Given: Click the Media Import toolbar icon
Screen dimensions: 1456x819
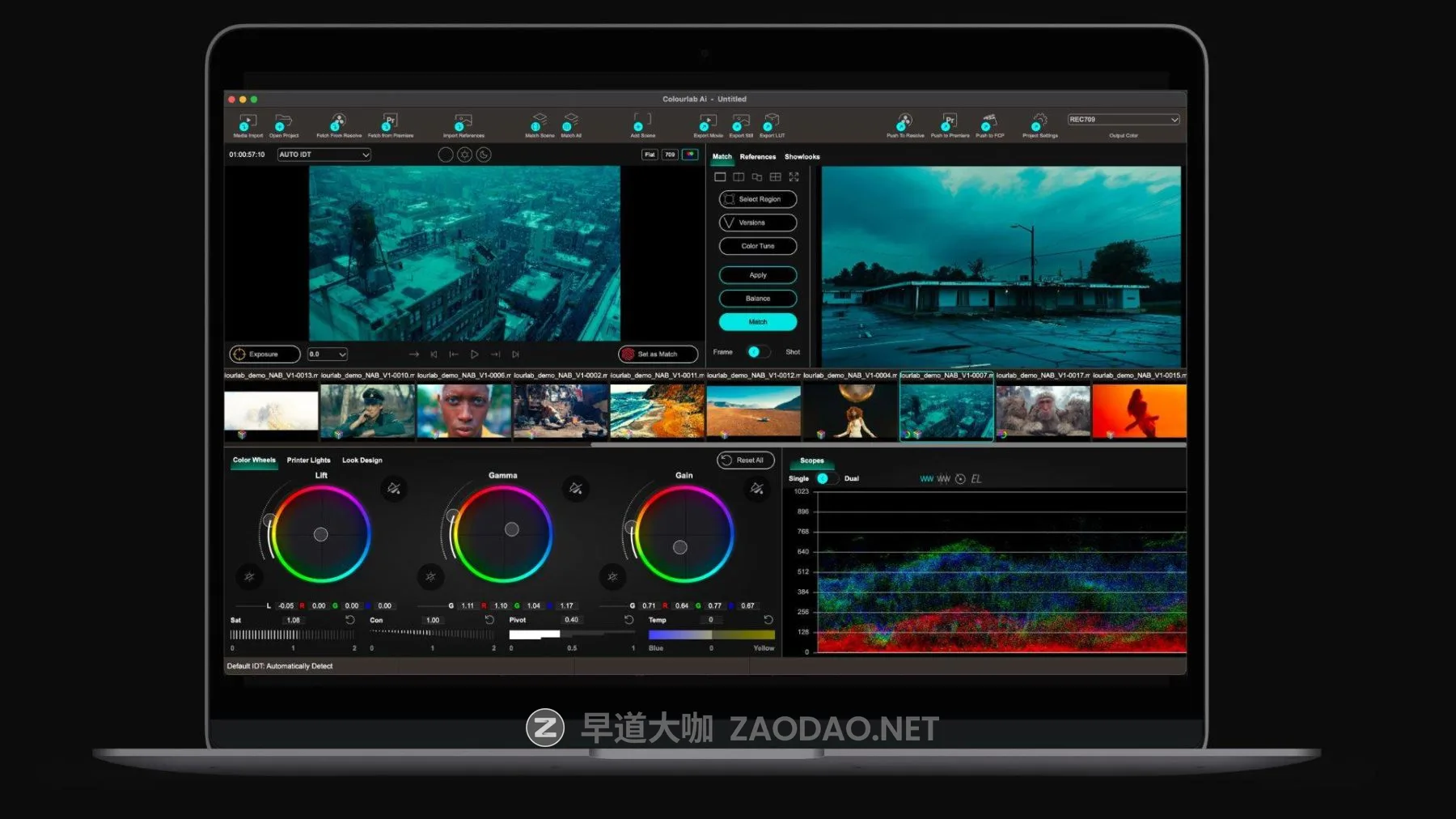Looking at the screenshot, I should click(248, 122).
